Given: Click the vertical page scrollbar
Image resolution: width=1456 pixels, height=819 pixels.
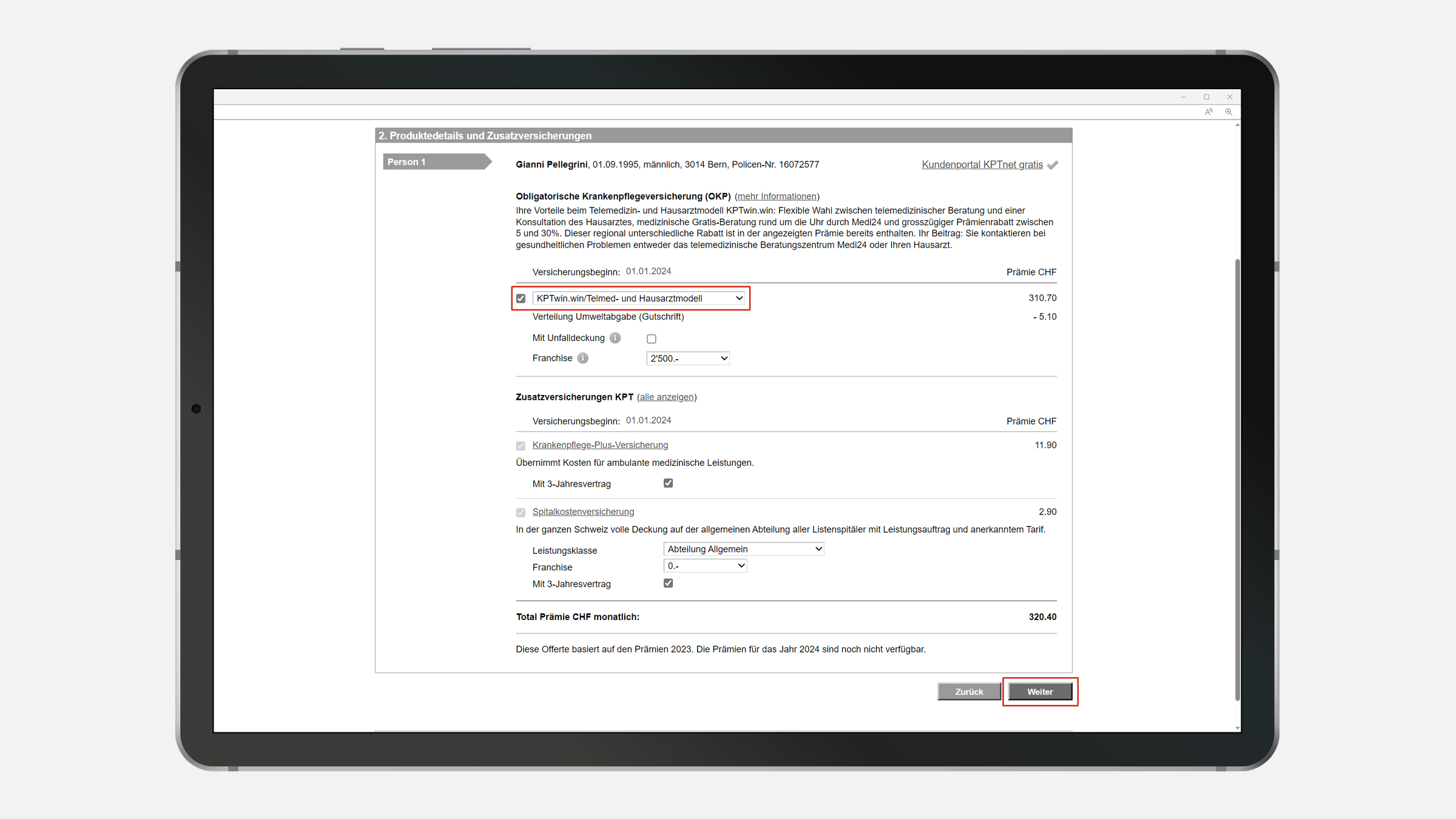Looking at the screenshot, I should click(1237, 479).
